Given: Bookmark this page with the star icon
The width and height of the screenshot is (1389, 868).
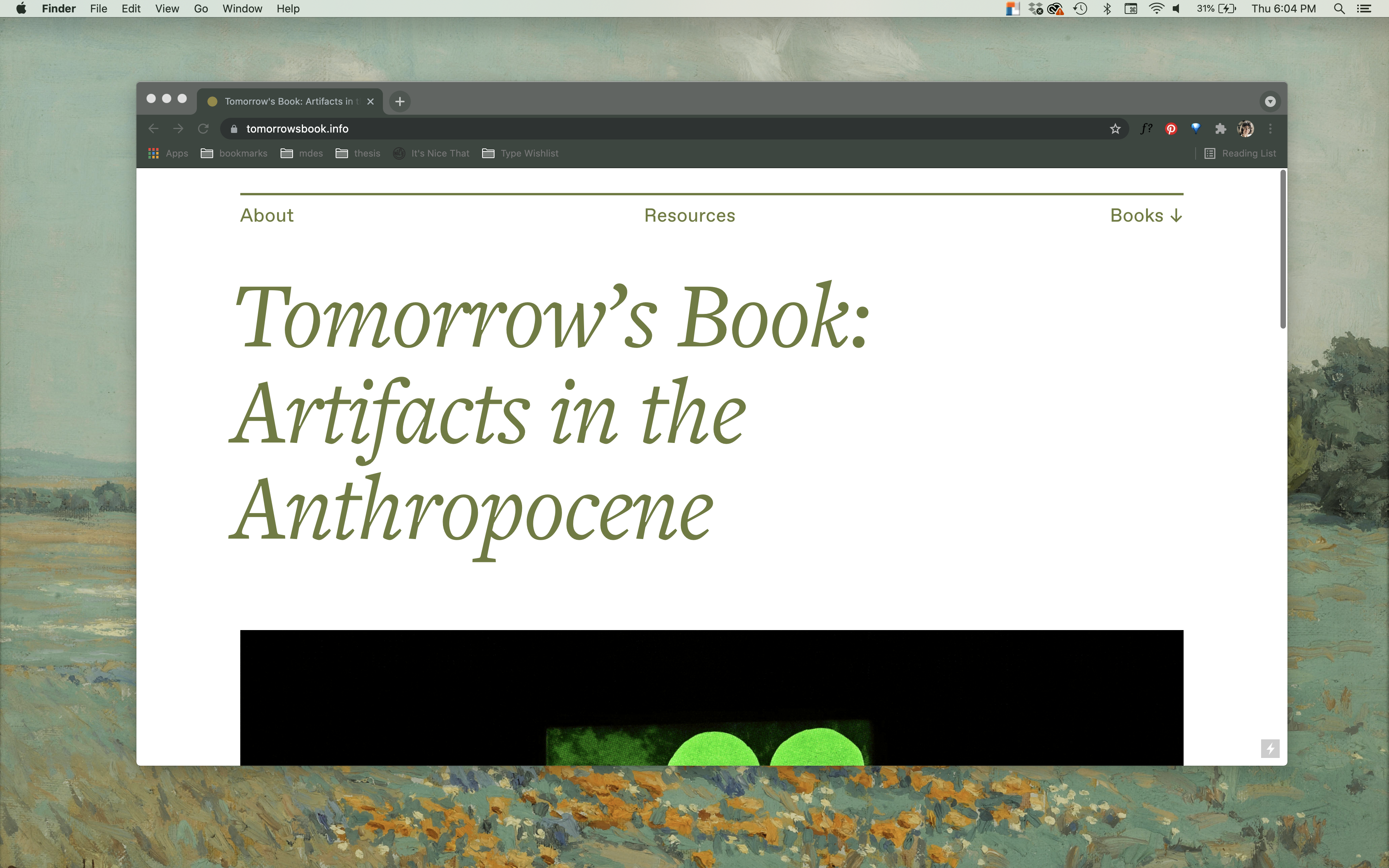Looking at the screenshot, I should pyautogui.click(x=1115, y=129).
